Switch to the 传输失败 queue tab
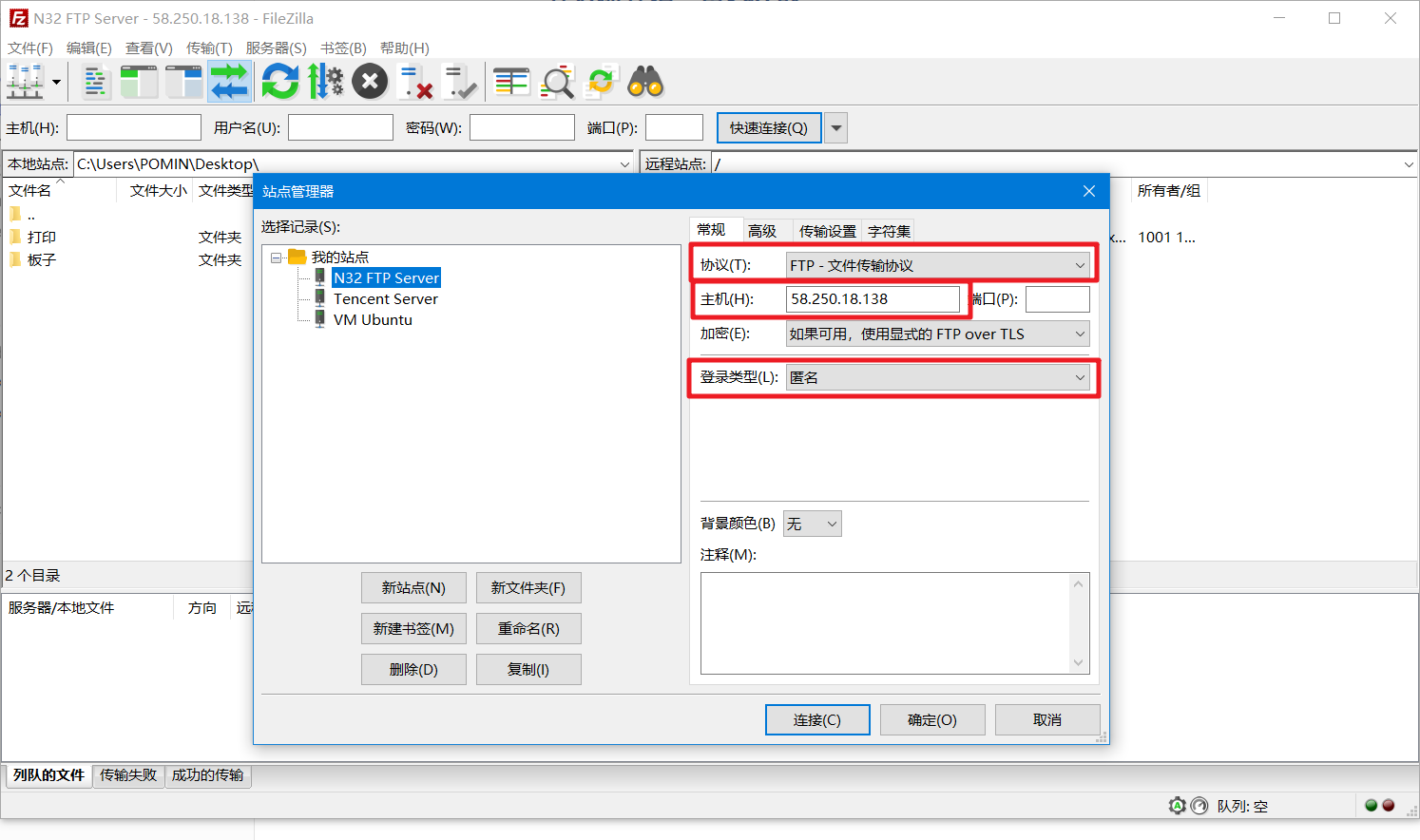Image resolution: width=1420 pixels, height=840 pixels. pyautogui.click(x=128, y=775)
